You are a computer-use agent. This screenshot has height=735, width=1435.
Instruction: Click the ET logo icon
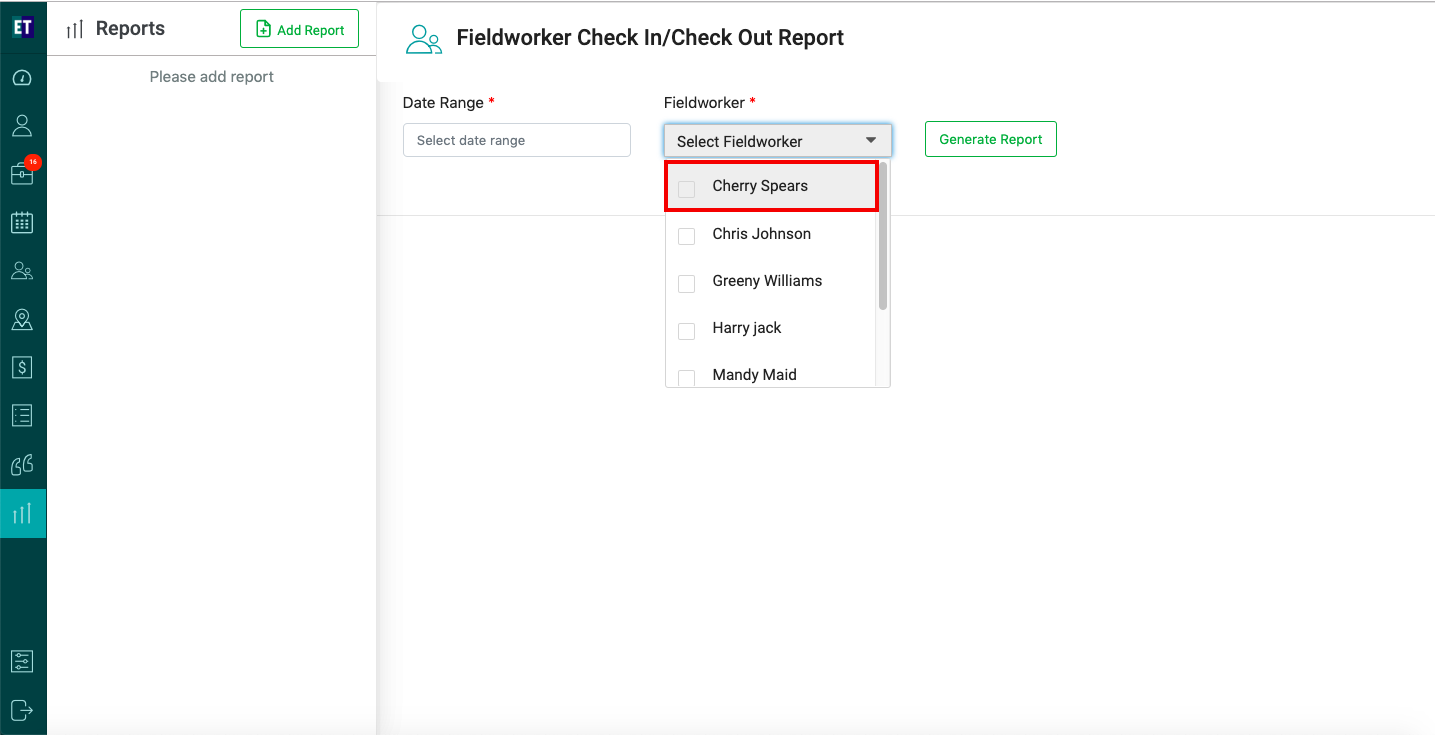tap(23, 28)
